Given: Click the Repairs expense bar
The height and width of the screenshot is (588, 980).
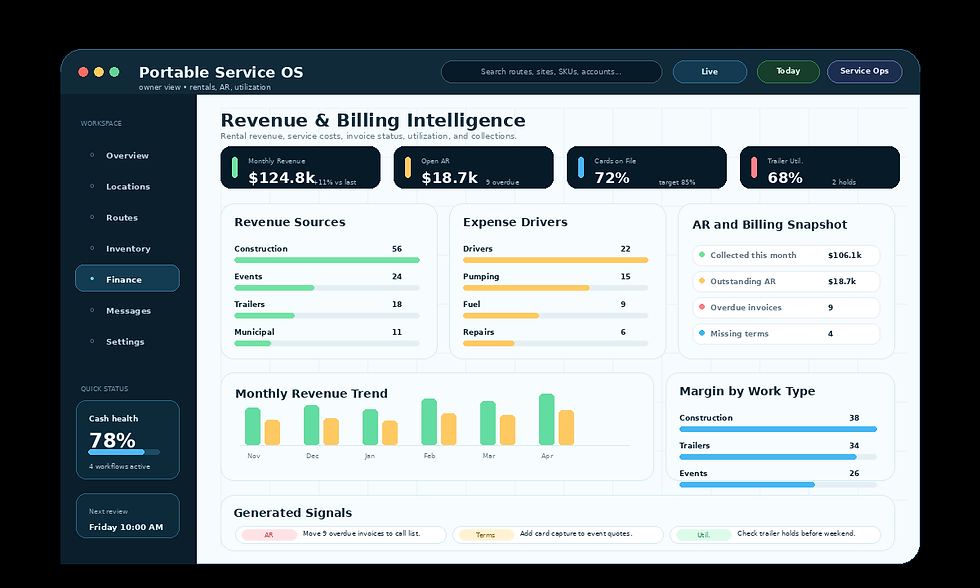Looking at the screenshot, I should click(556, 344).
